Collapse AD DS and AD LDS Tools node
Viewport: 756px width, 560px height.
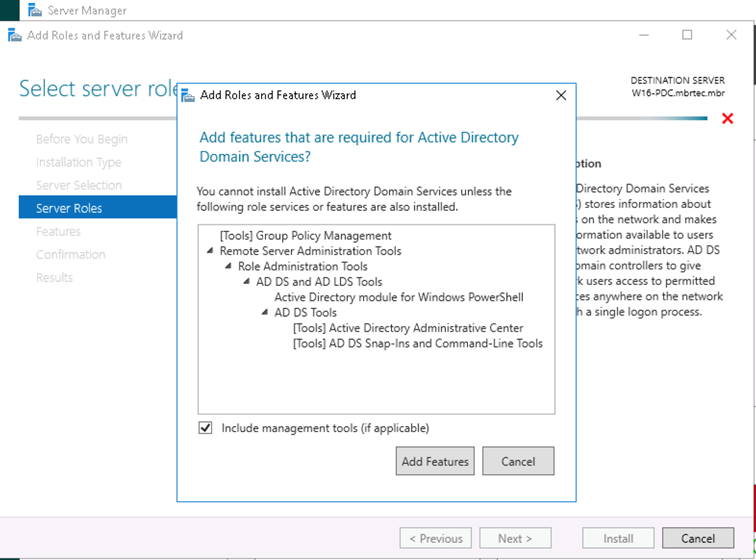click(x=247, y=282)
